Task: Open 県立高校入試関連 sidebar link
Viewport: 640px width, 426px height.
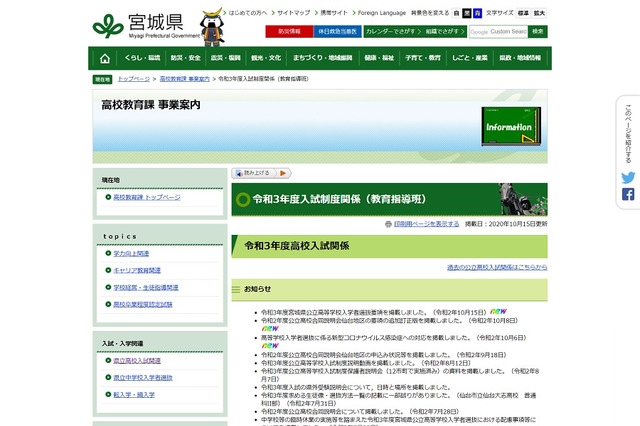Action: pyautogui.click(x=137, y=361)
